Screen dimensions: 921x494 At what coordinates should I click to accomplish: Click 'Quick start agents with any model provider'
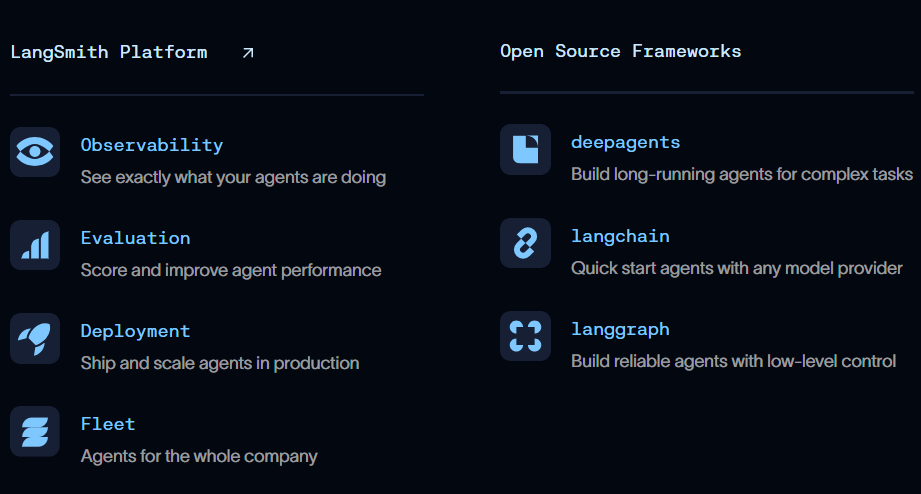[737, 268]
